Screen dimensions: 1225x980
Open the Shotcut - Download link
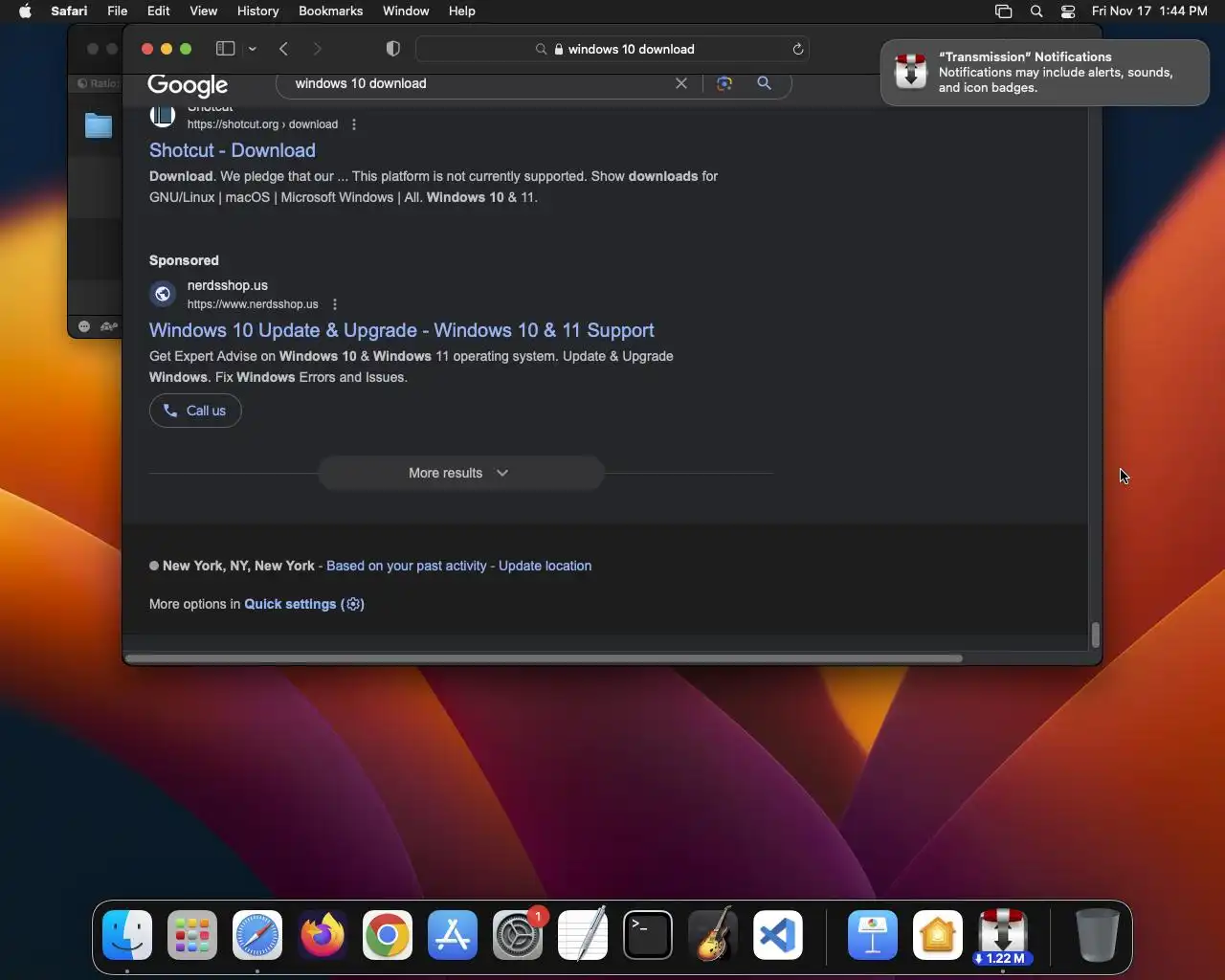click(233, 150)
